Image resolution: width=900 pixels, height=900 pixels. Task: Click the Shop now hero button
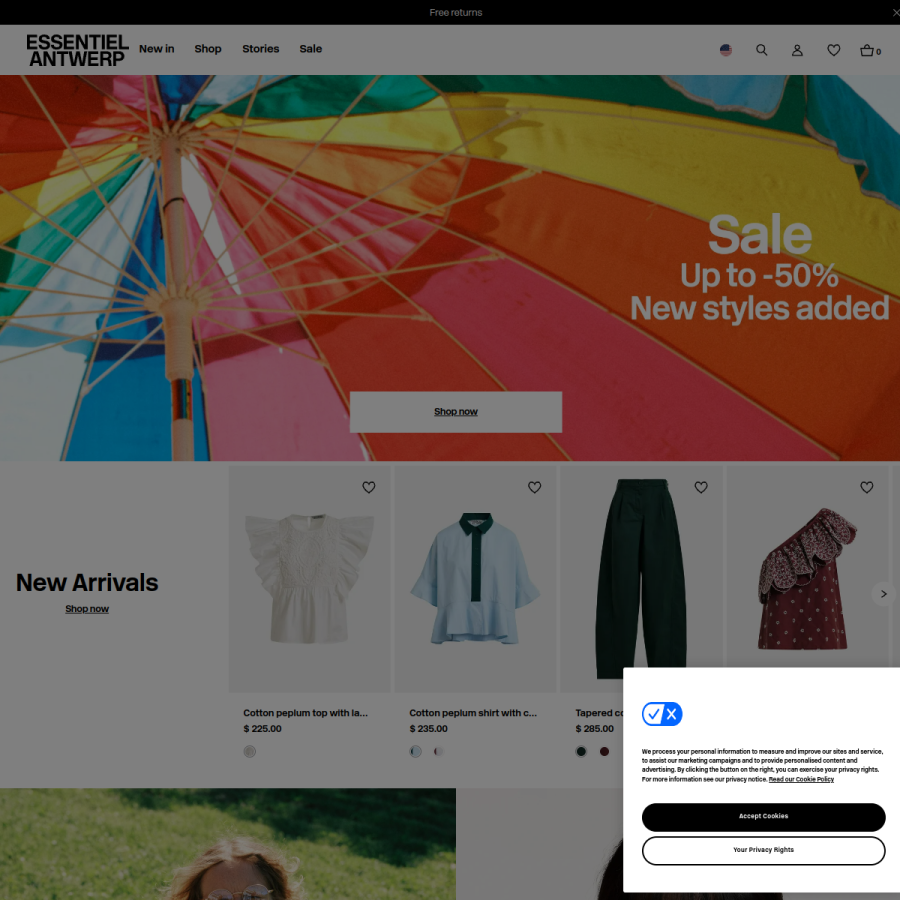click(456, 412)
